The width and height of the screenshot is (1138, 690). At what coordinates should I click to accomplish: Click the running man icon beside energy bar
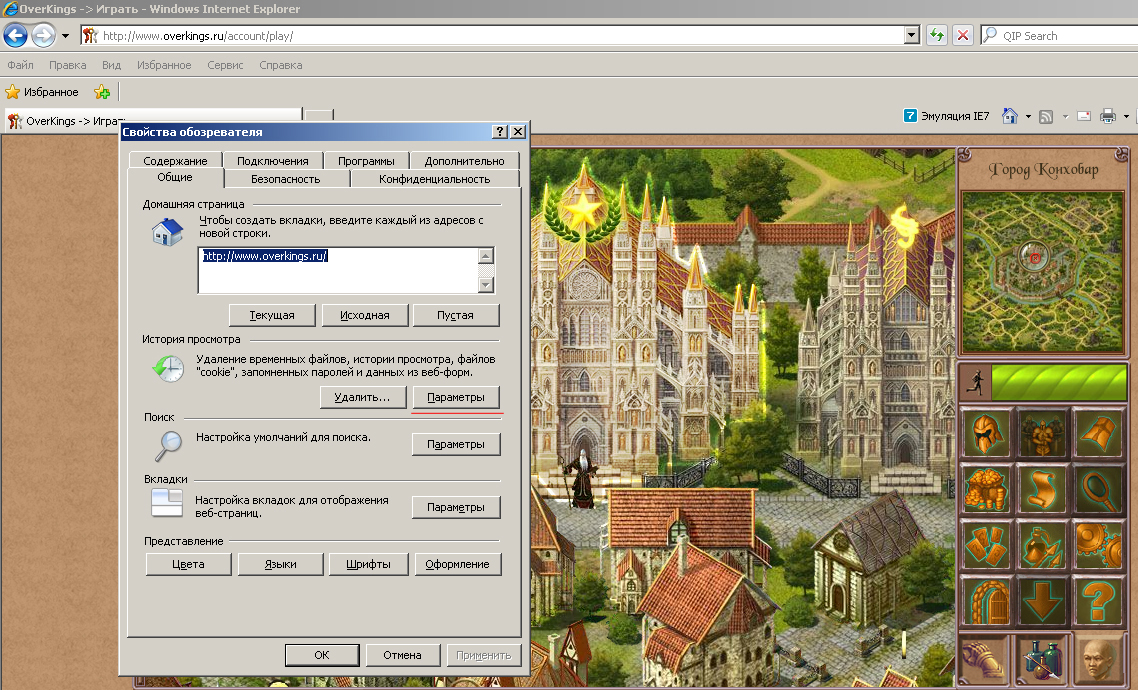coord(975,382)
